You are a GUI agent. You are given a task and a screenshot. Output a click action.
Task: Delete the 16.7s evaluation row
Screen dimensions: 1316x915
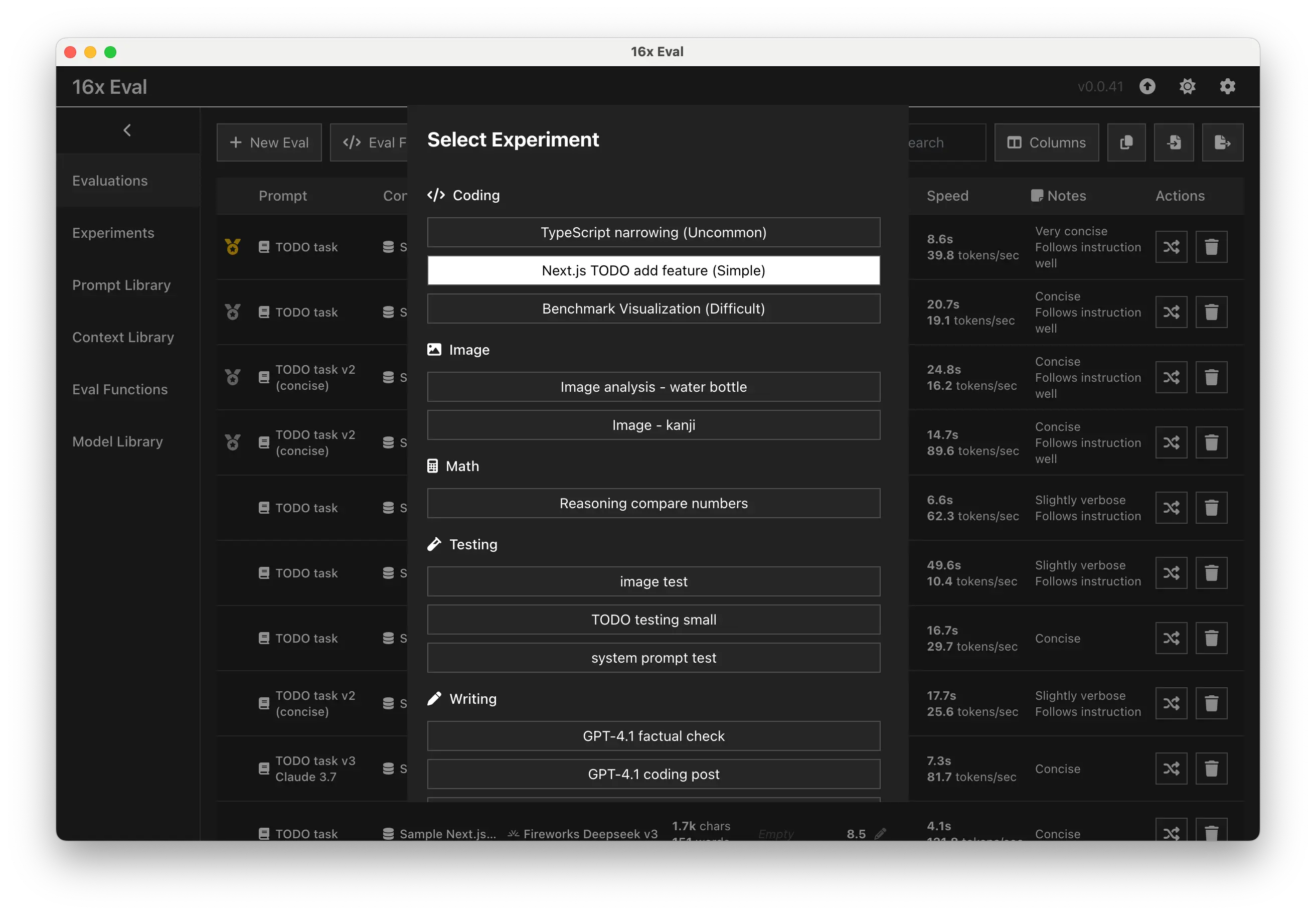(x=1211, y=638)
